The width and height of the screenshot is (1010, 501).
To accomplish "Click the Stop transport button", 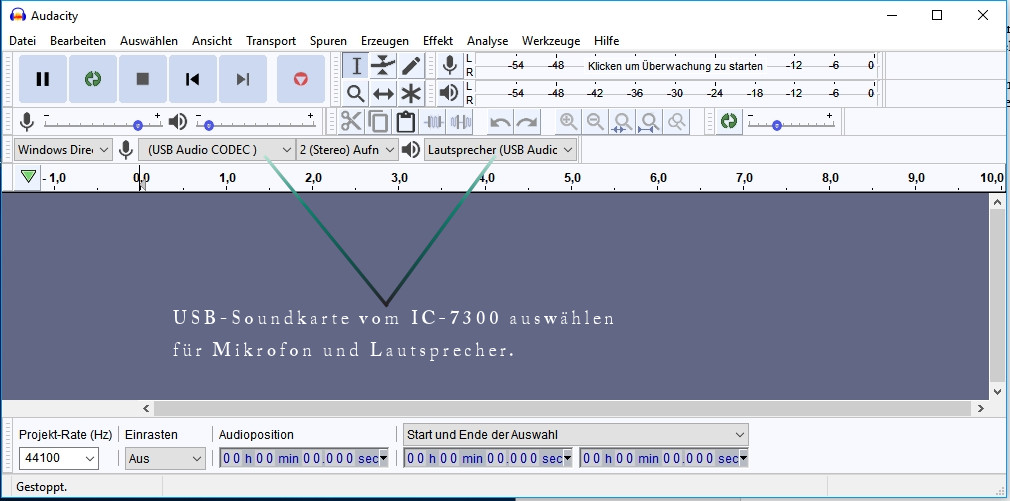I will click(142, 79).
